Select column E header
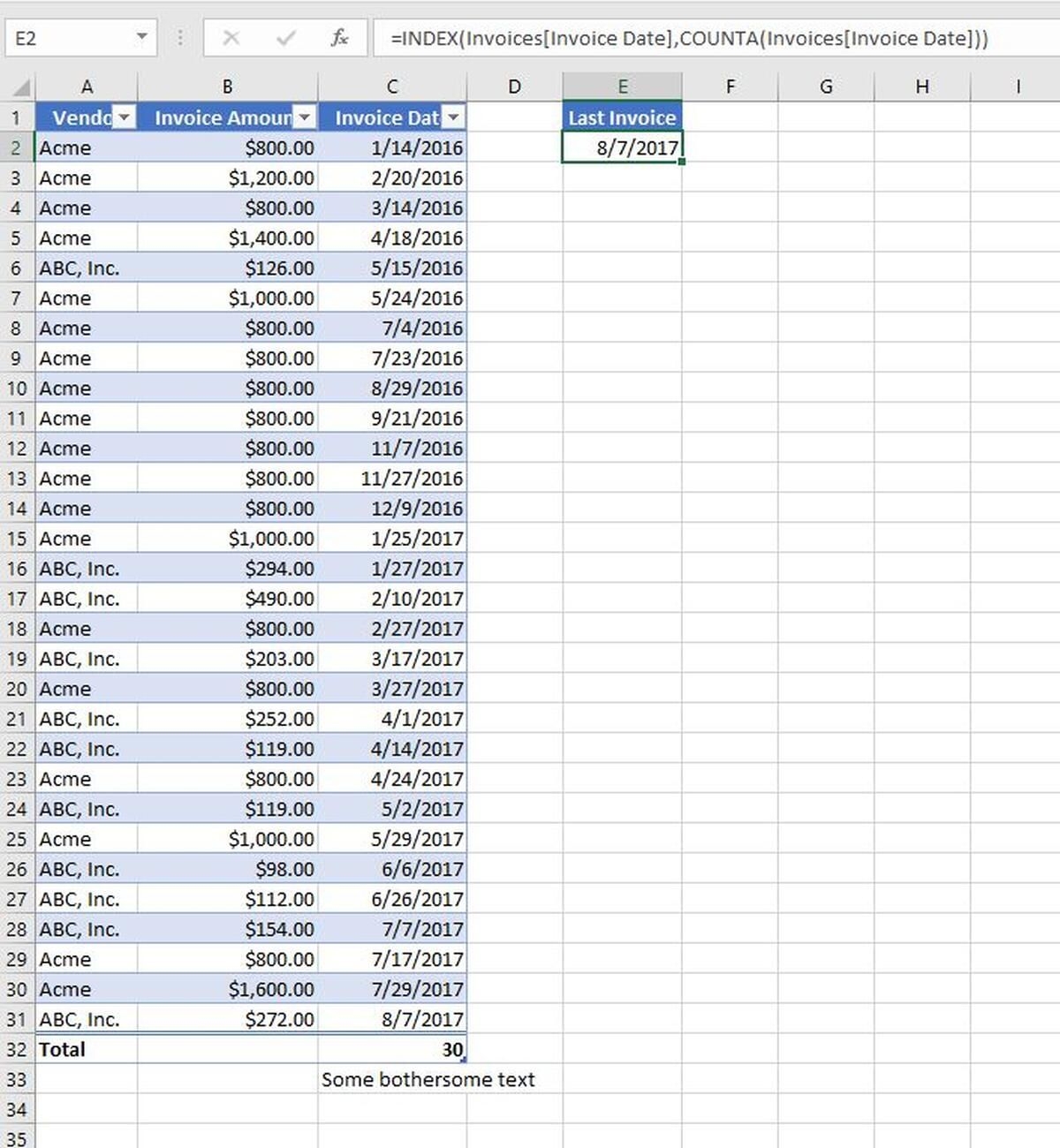The height and width of the screenshot is (1148, 1060). [x=623, y=87]
